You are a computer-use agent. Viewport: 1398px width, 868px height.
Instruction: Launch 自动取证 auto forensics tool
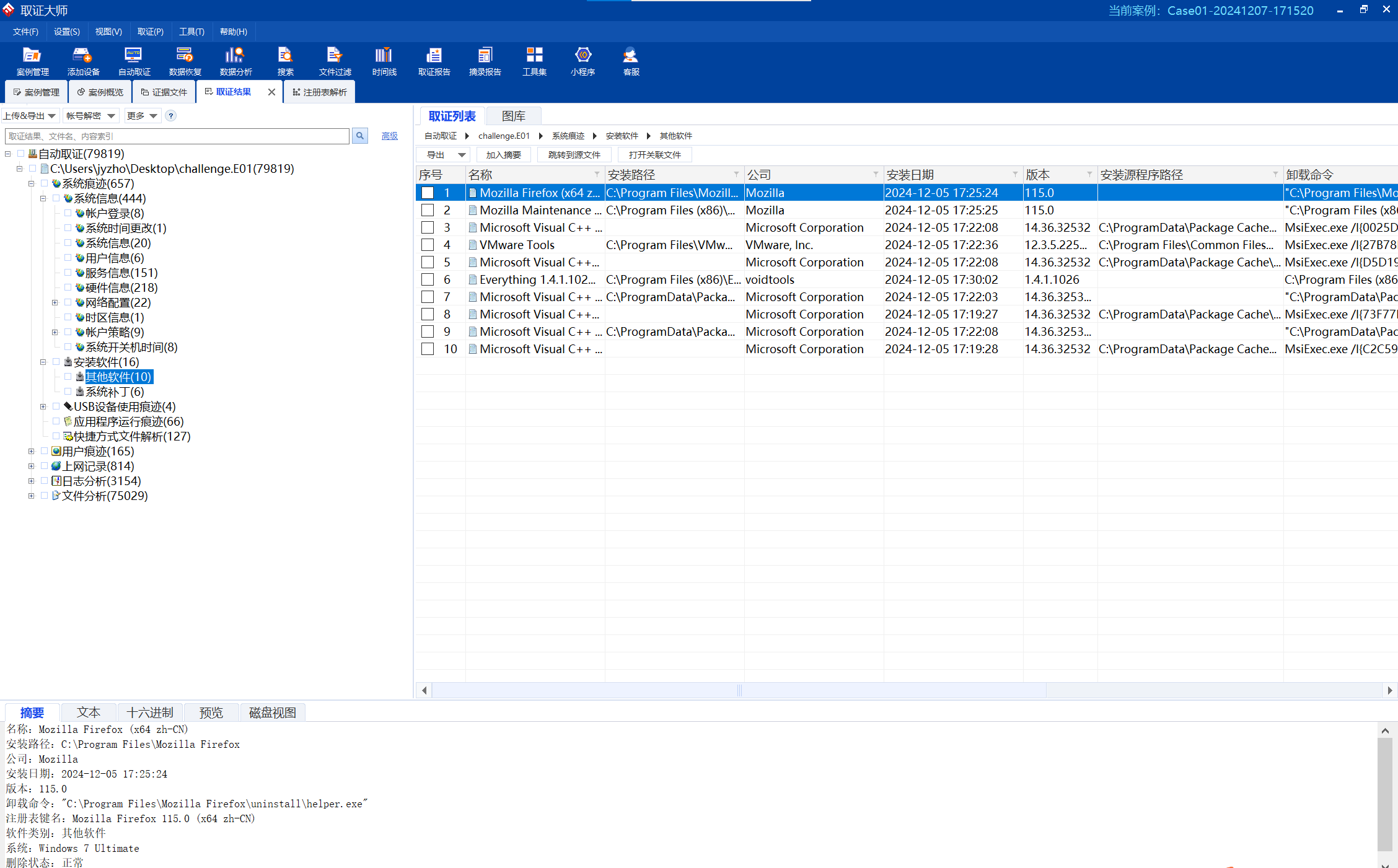pyautogui.click(x=134, y=61)
